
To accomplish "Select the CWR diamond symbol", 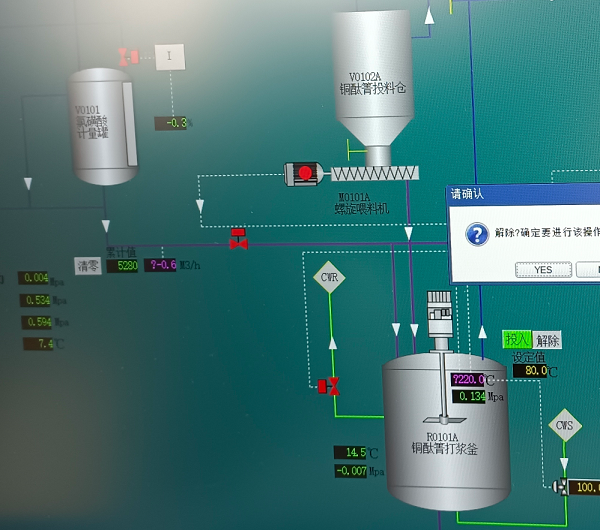I will 328,276.
